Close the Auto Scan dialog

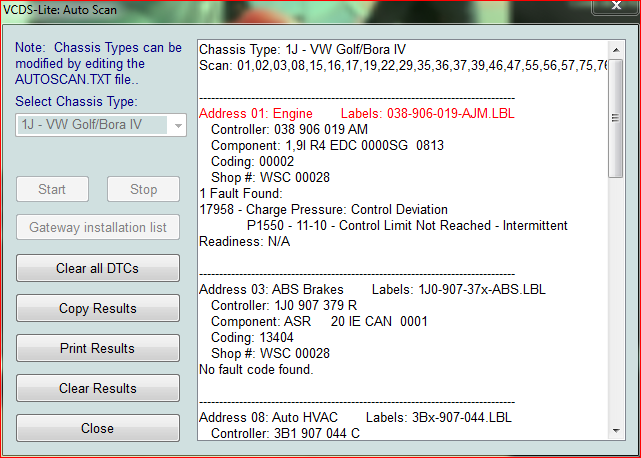[98, 428]
